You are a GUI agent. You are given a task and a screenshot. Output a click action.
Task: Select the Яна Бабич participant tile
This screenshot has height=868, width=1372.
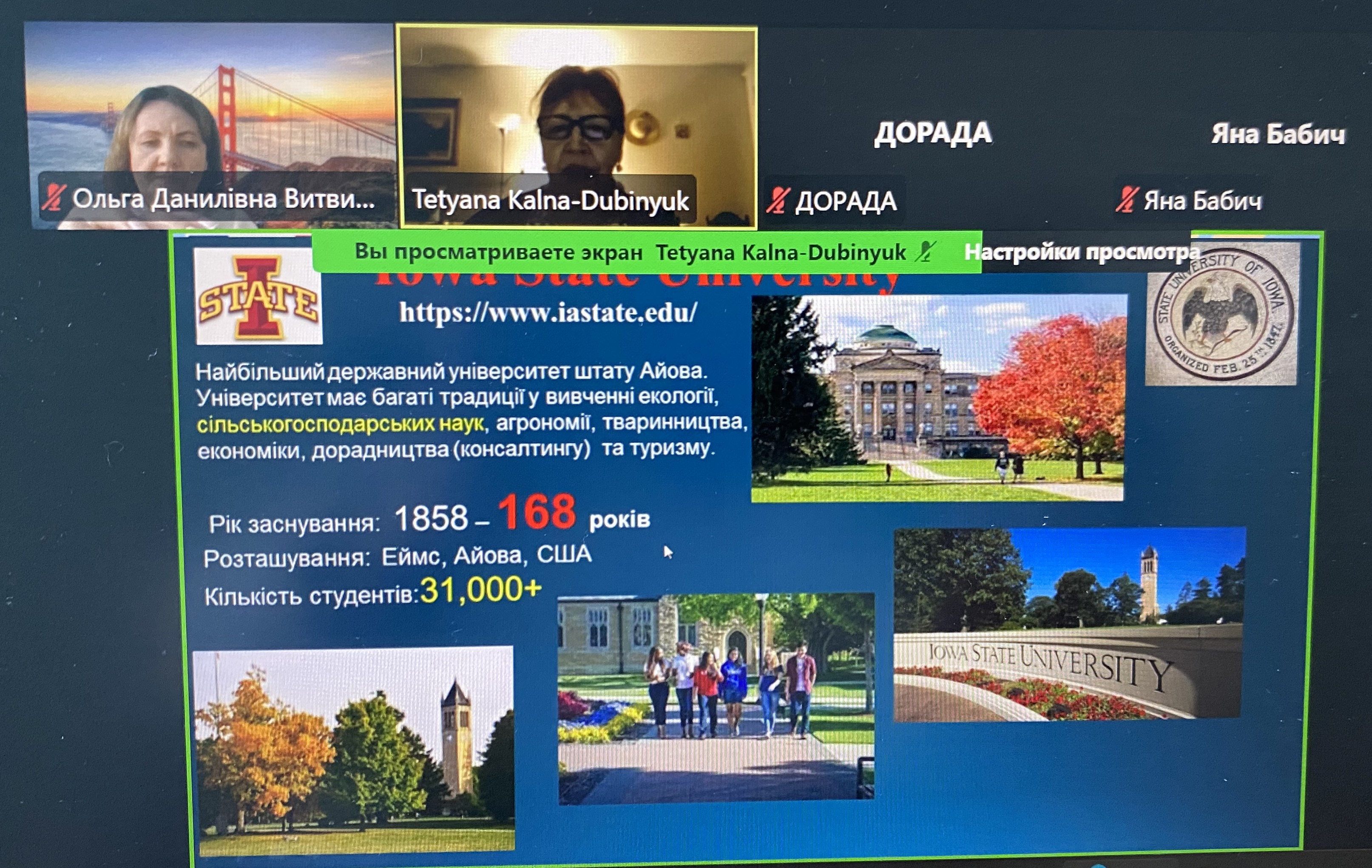click(x=1278, y=134)
